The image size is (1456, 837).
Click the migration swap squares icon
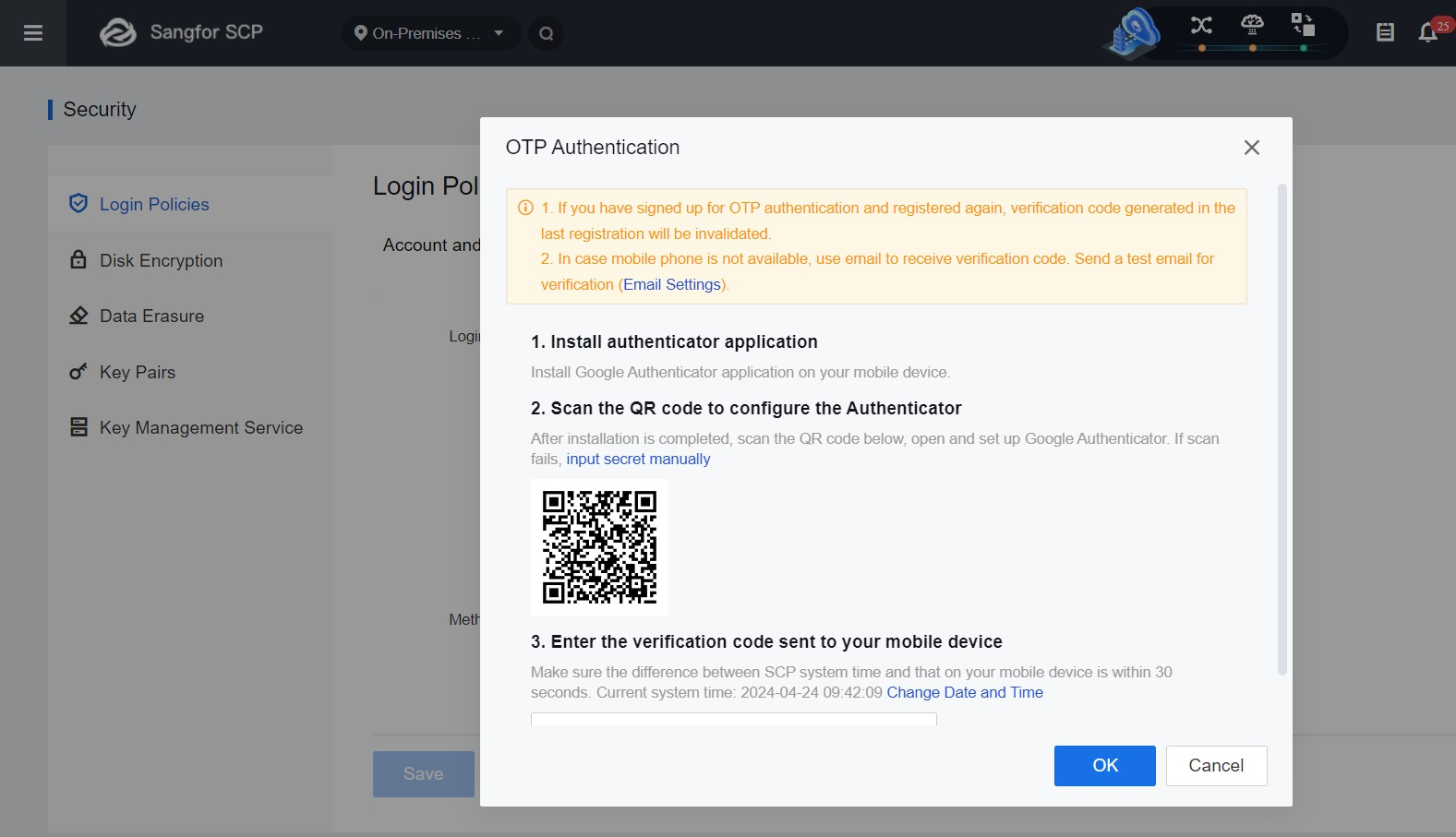click(1303, 25)
